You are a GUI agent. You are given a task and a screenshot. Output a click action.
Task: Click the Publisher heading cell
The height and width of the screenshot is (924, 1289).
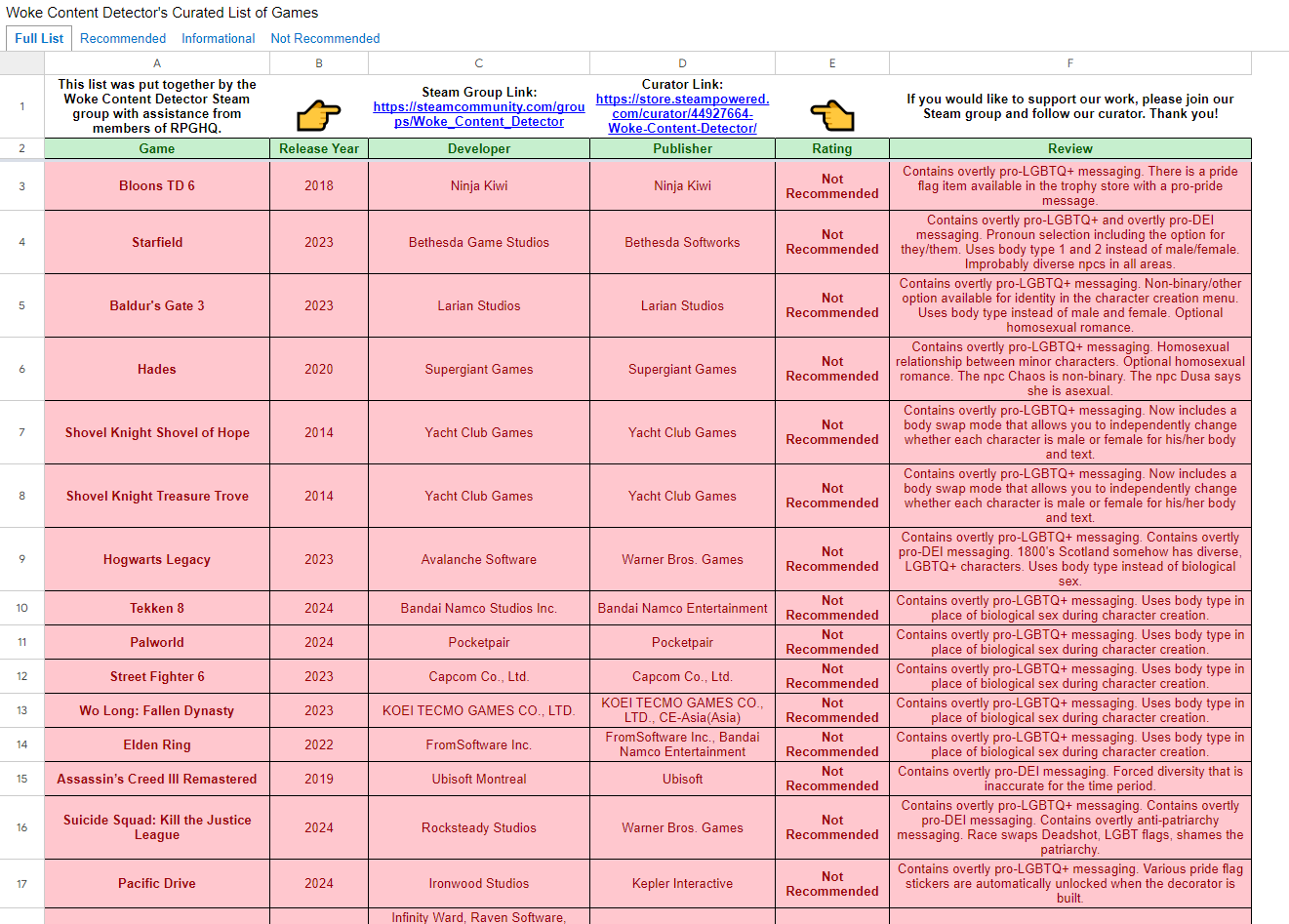[682, 149]
